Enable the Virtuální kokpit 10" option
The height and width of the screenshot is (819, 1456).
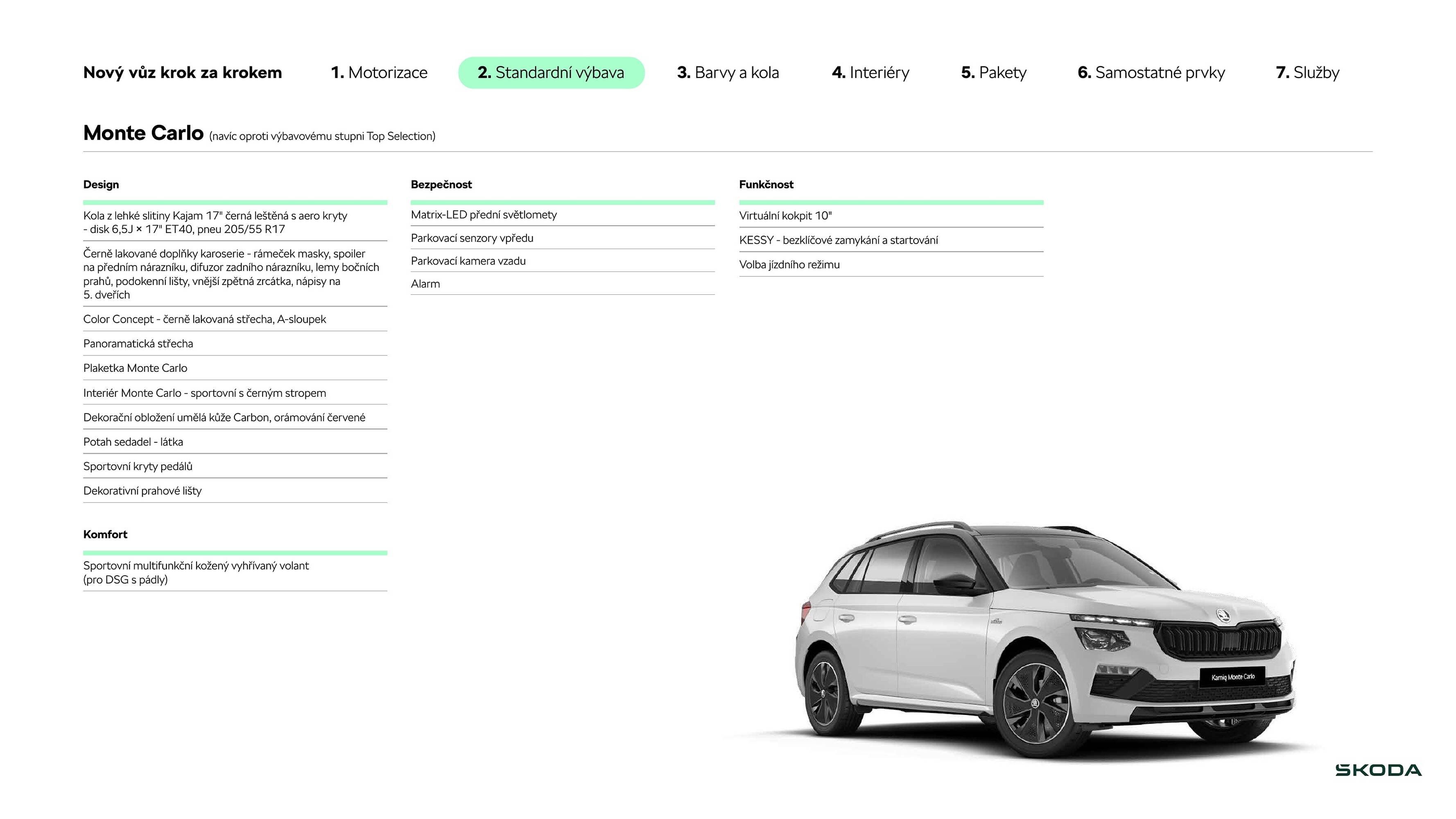tap(785, 215)
